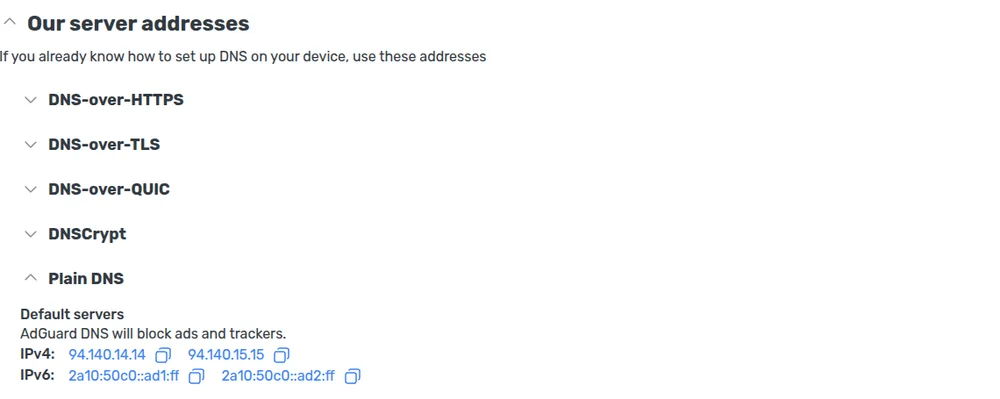This screenshot has height=399, width=1000.
Task: Open the DNS-over-HTTPS section title
Action: click(116, 100)
